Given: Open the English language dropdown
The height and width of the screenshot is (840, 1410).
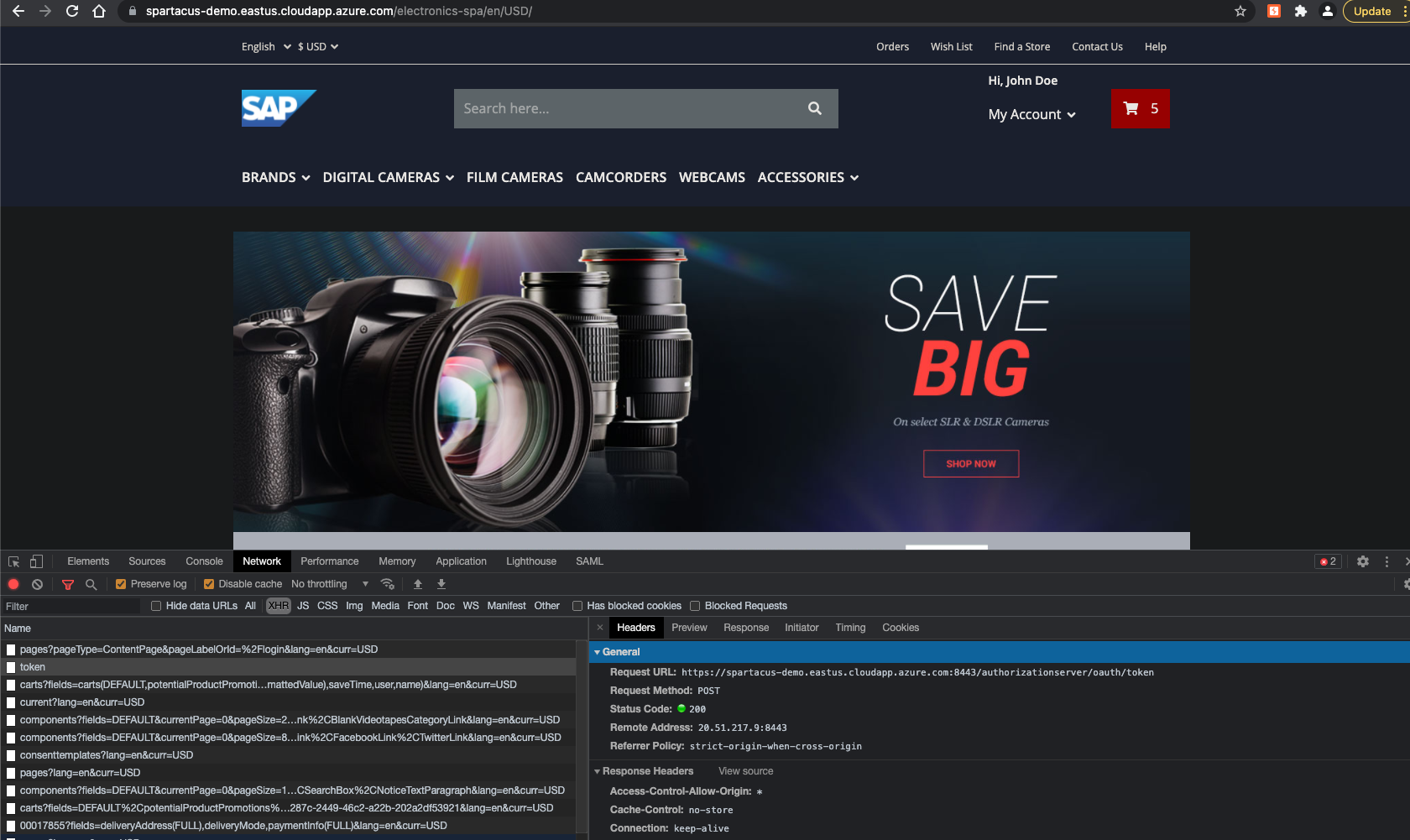Looking at the screenshot, I should (266, 47).
